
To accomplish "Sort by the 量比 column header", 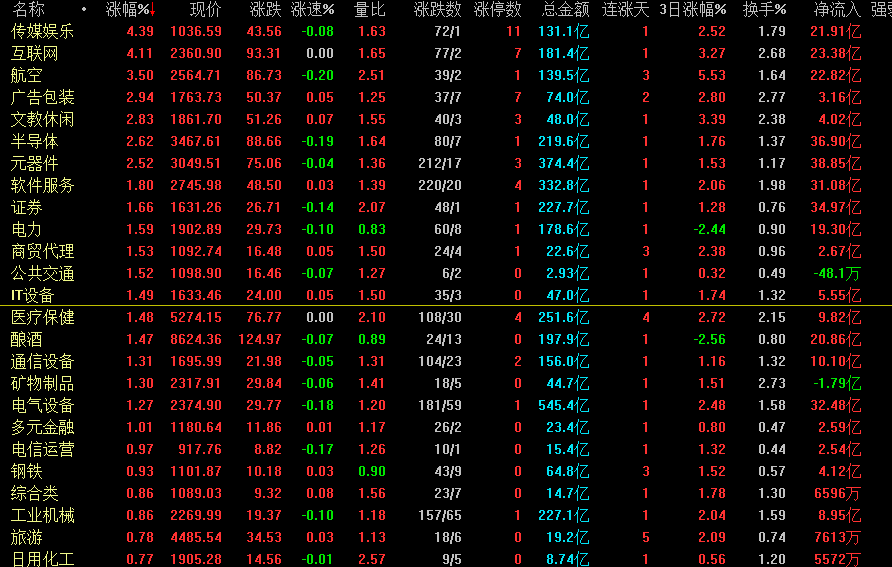I will click(x=370, y=9).
